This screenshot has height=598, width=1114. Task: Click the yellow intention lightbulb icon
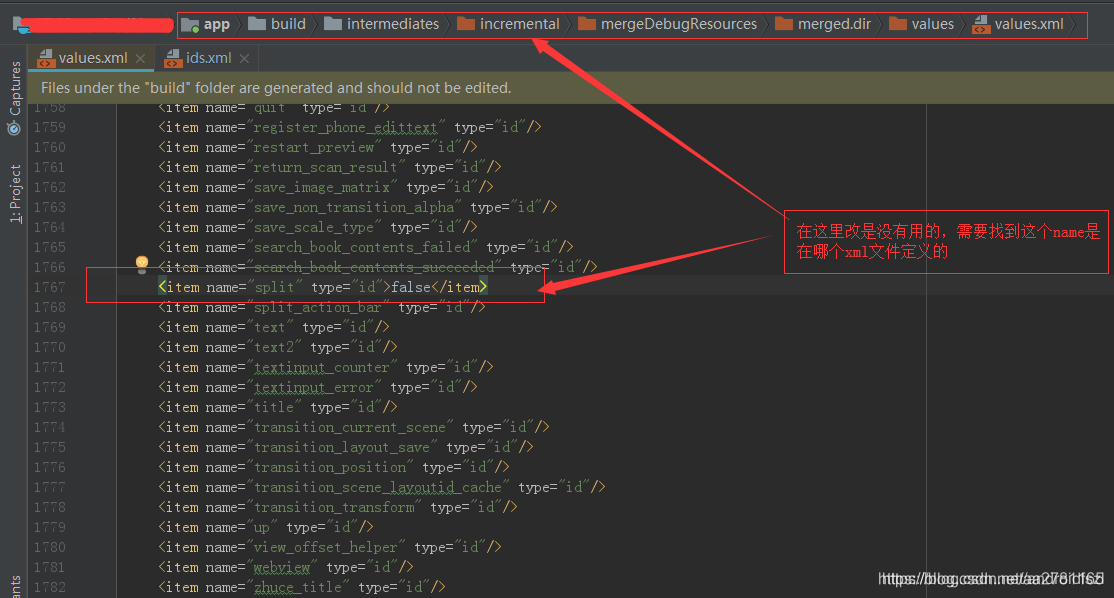tap(142, 263)
